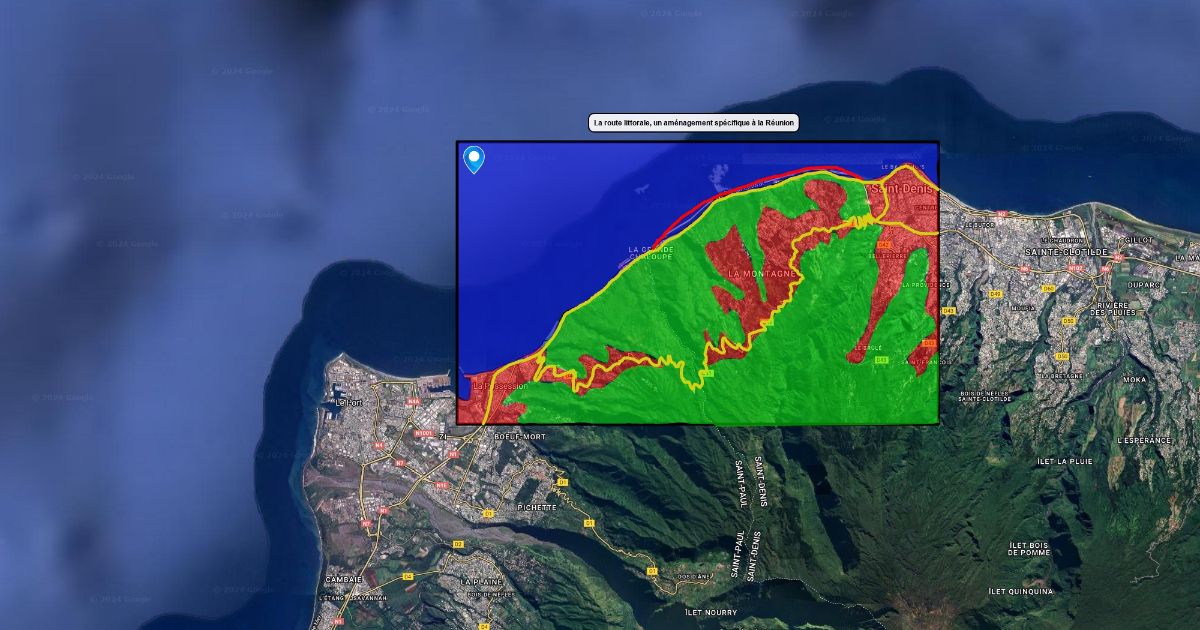This screenshot has height=630, width=1200.
Task: Click the L'ESPÉRANCE place label
Action: [x=1144, y=440]
